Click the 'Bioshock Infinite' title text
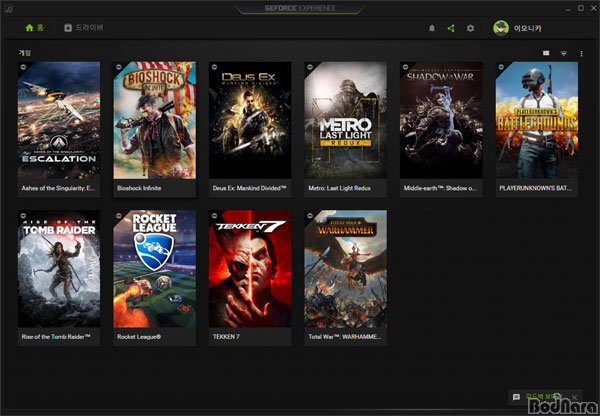 click(x=139, y=188)
